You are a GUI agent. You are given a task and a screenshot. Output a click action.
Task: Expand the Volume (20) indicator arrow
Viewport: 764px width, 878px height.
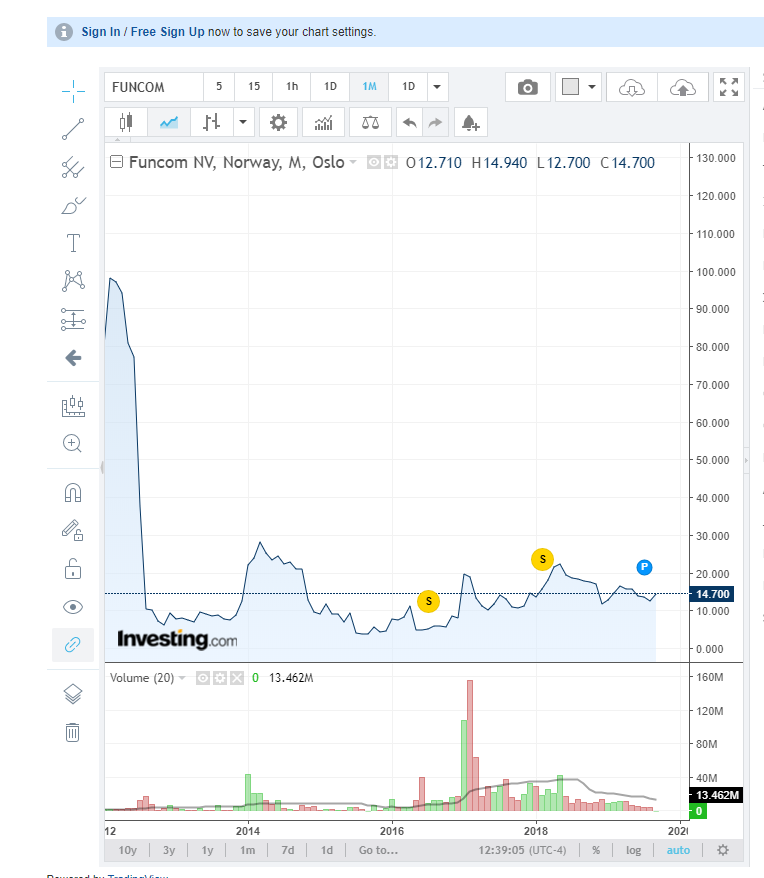coord(182,678)
